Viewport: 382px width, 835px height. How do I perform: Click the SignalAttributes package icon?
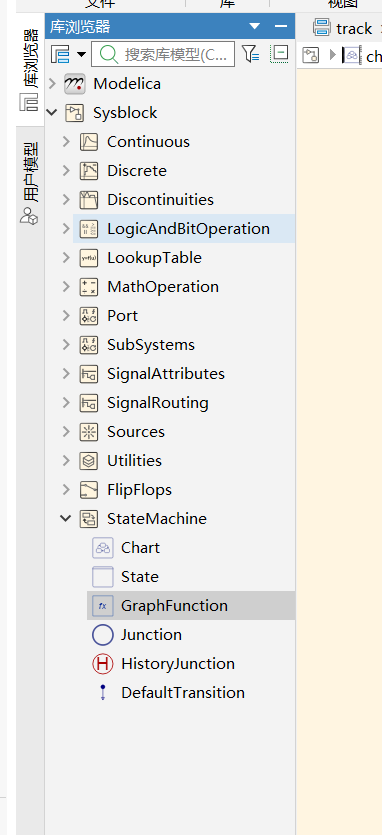point(89,374)
